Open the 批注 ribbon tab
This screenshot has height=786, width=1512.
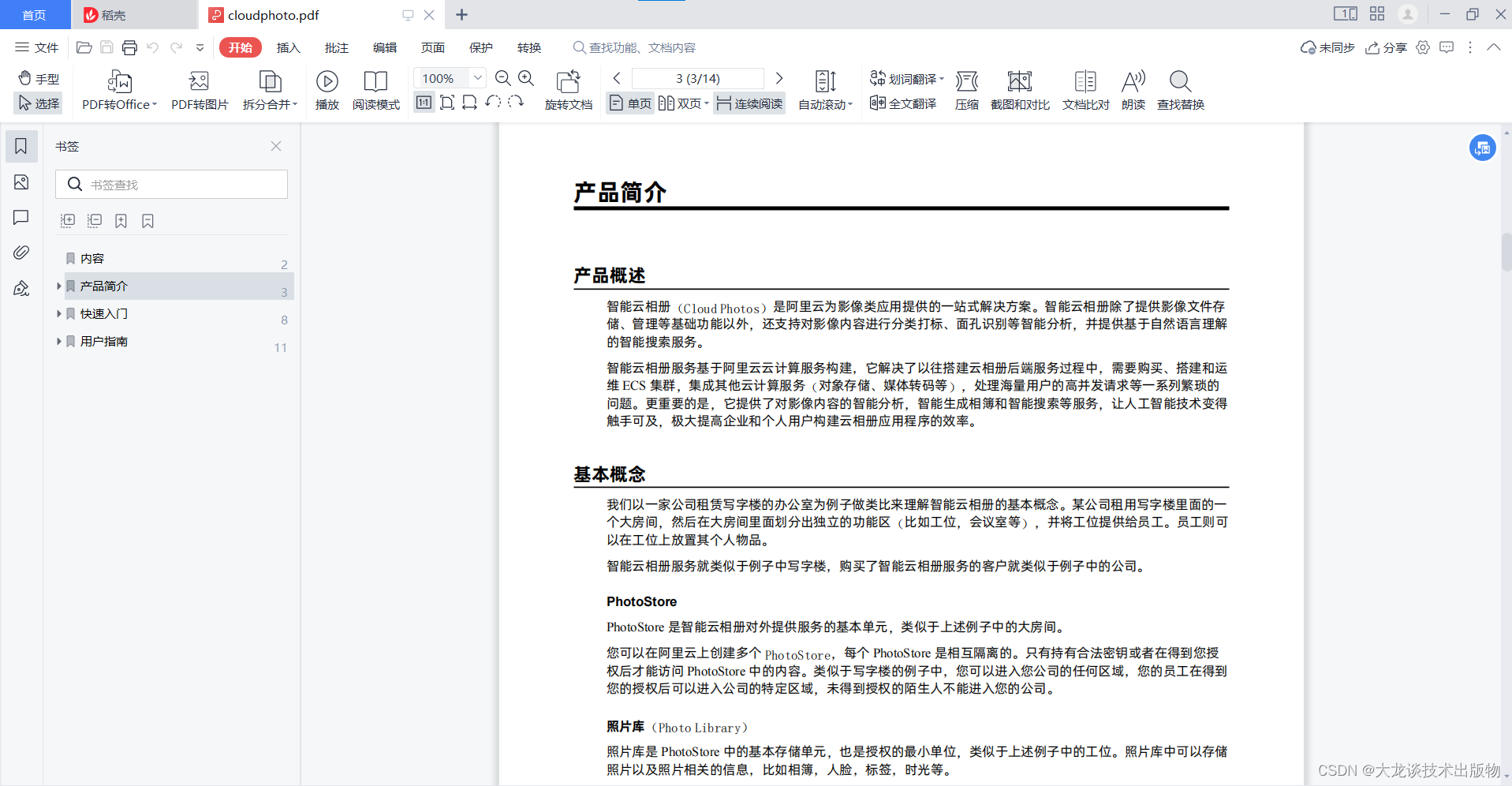tap(337, 48)
